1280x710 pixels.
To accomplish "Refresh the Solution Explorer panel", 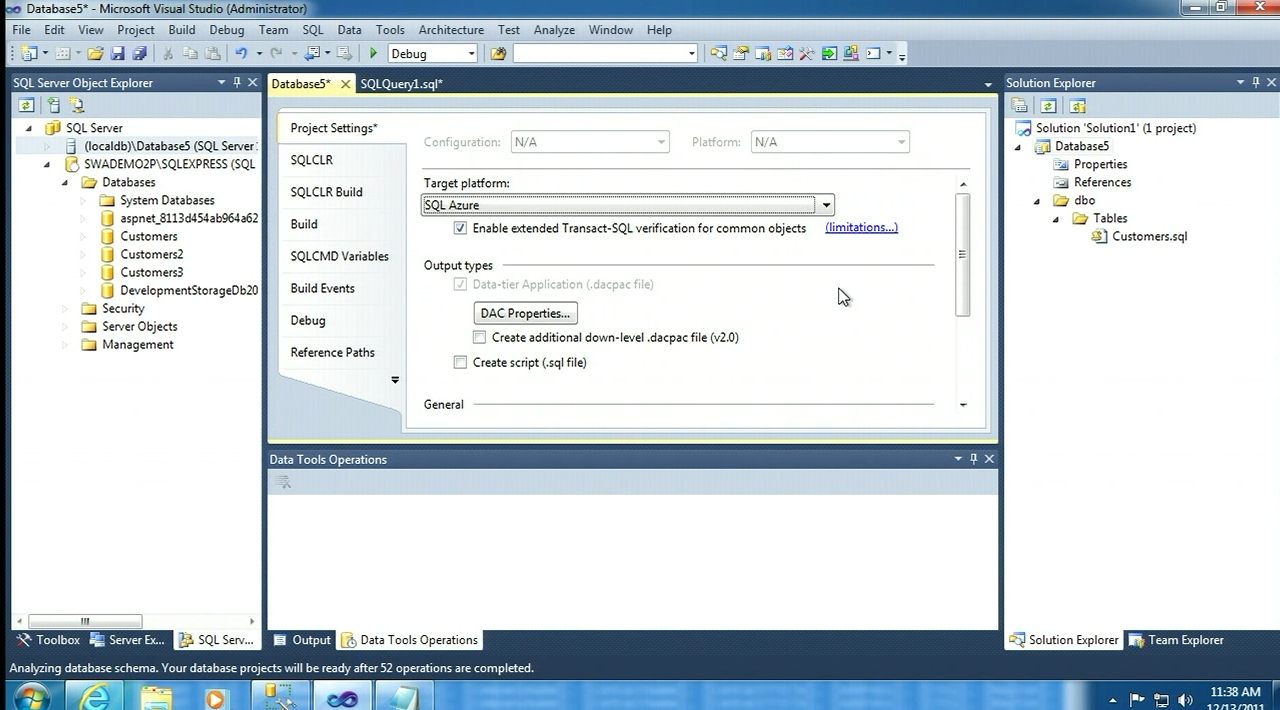I will (x=1048, y=106).
